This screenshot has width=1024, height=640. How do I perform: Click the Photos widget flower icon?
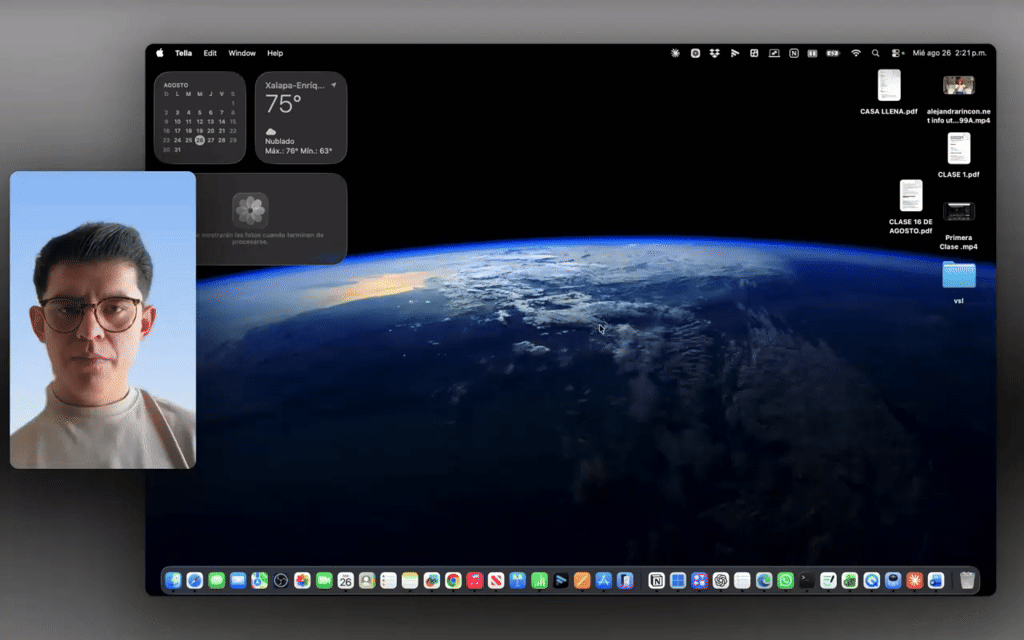click(250, 210)
